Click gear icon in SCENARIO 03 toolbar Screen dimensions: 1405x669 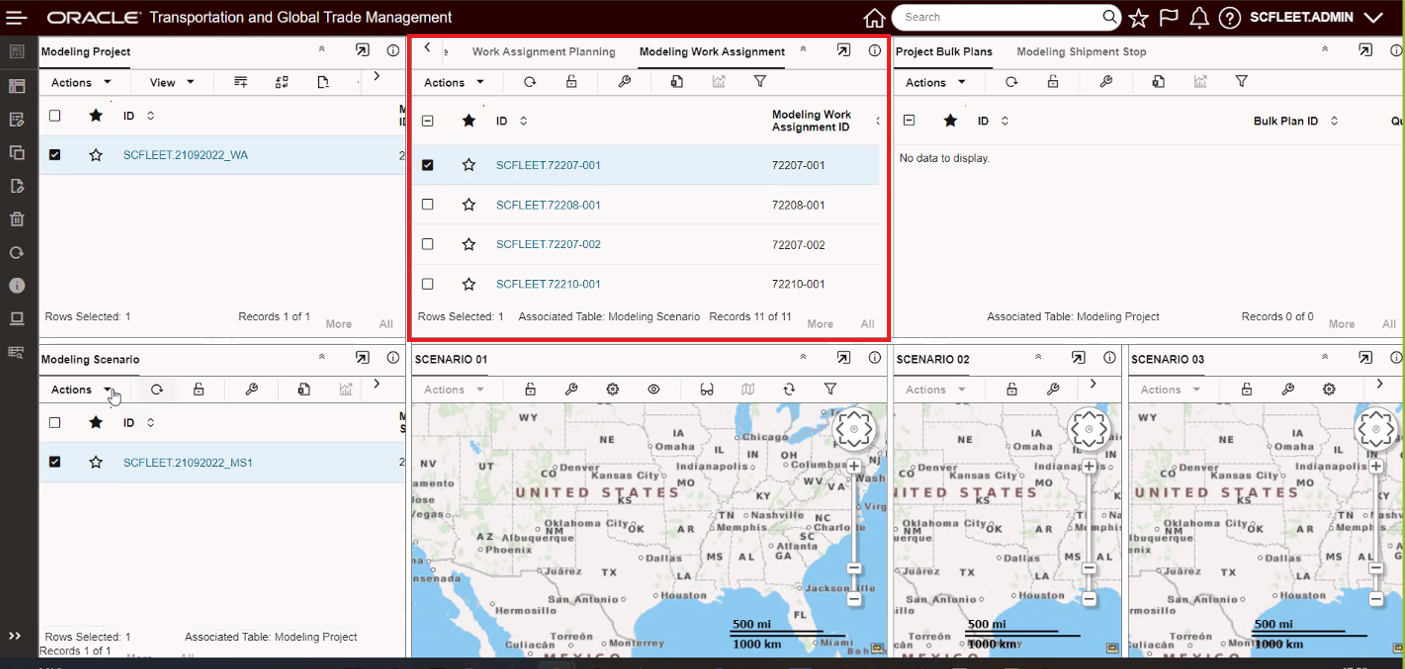click(x=1329, y=389)
